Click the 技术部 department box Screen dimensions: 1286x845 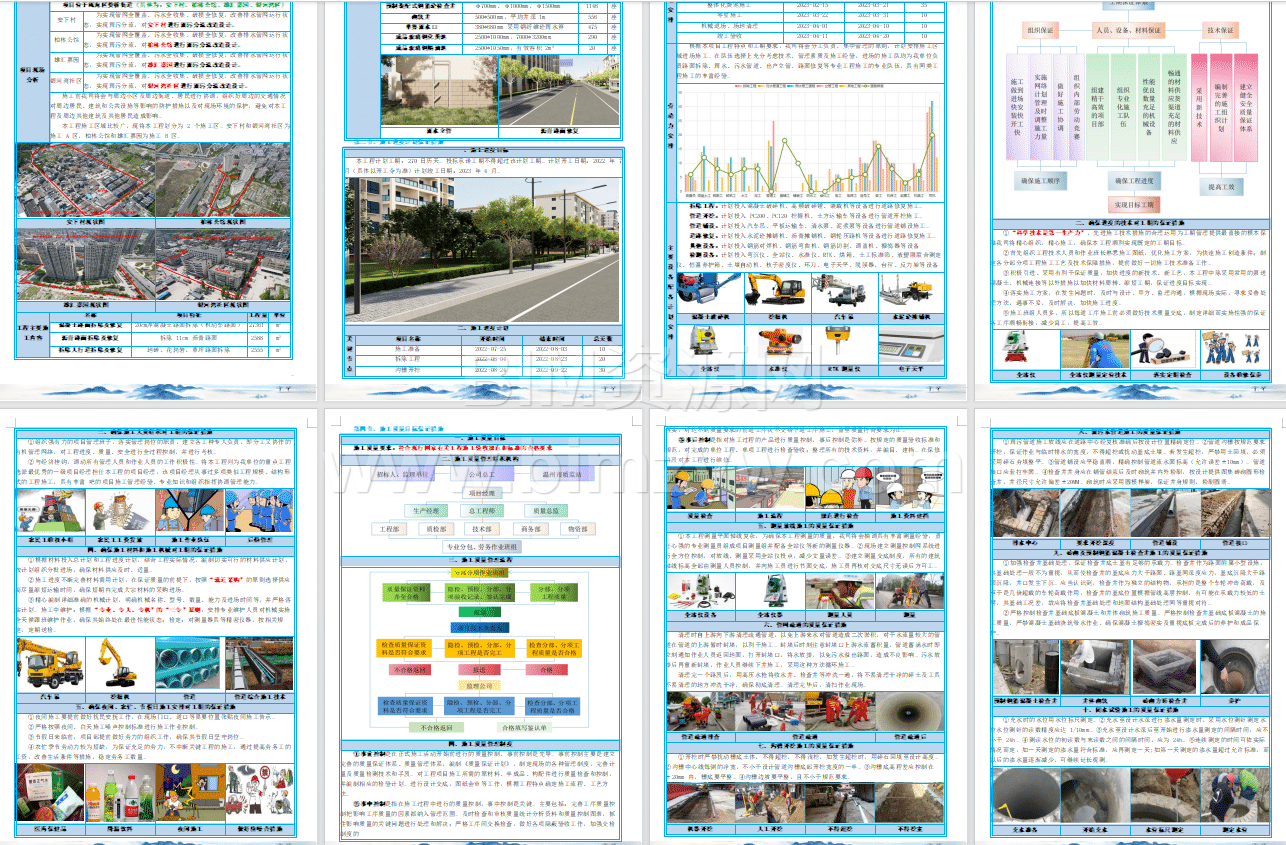[483, 528]
